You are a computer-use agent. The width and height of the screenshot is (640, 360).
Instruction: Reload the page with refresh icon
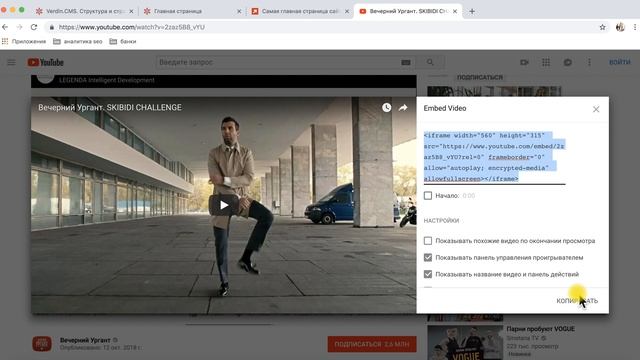click(x=34, y=27)
